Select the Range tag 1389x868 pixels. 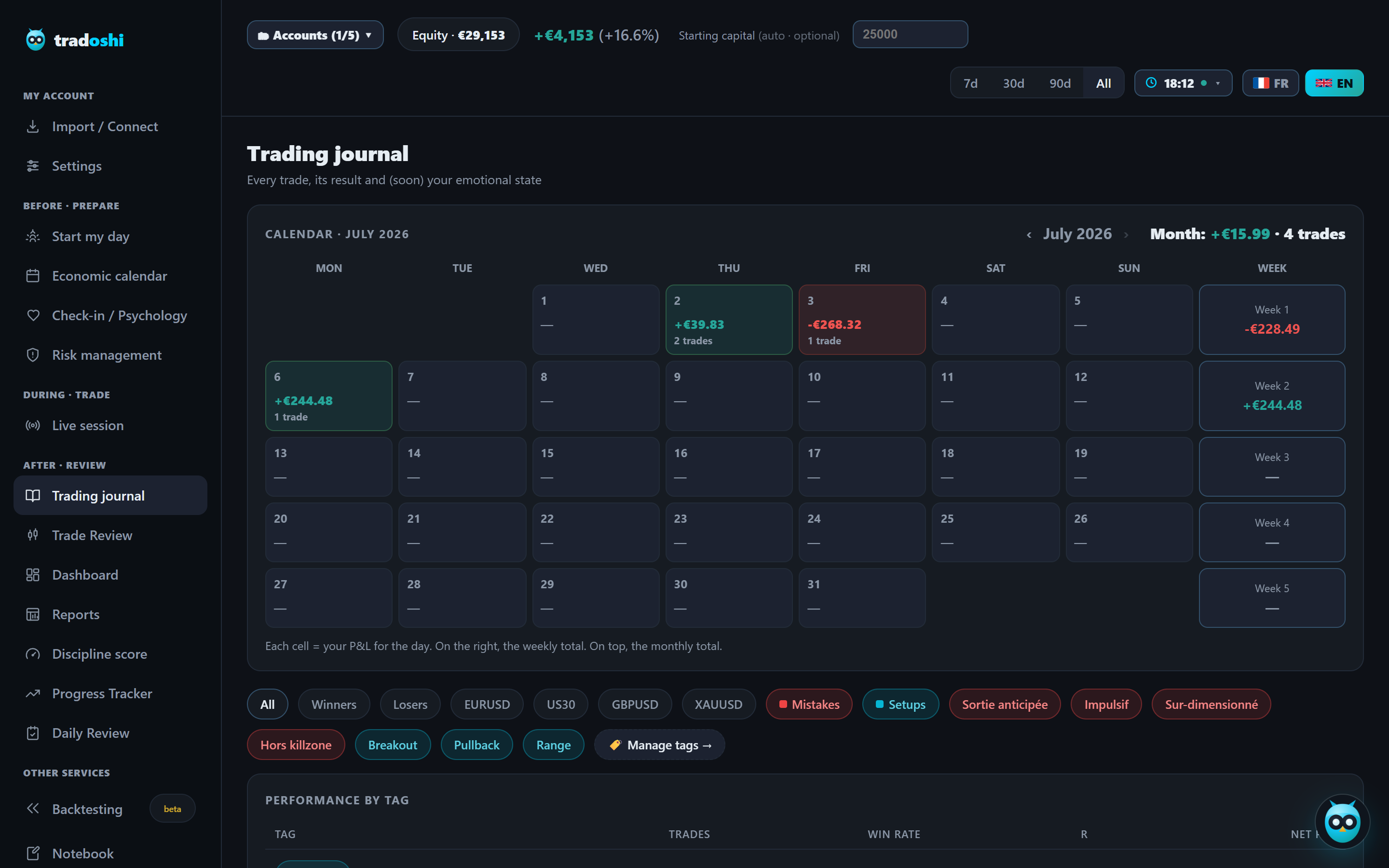(553, 745)
